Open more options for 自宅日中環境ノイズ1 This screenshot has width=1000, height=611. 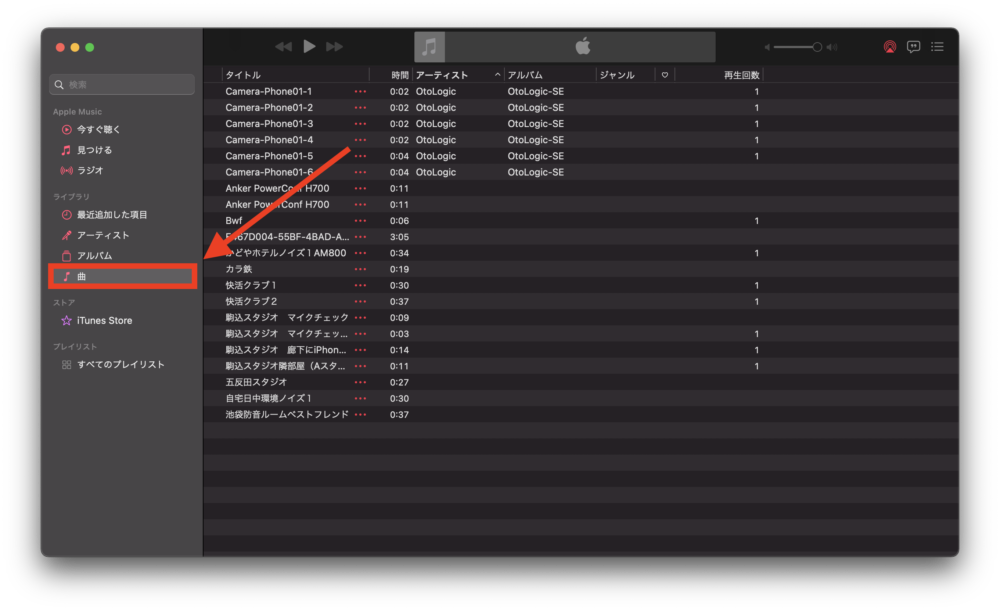[360, 399]
